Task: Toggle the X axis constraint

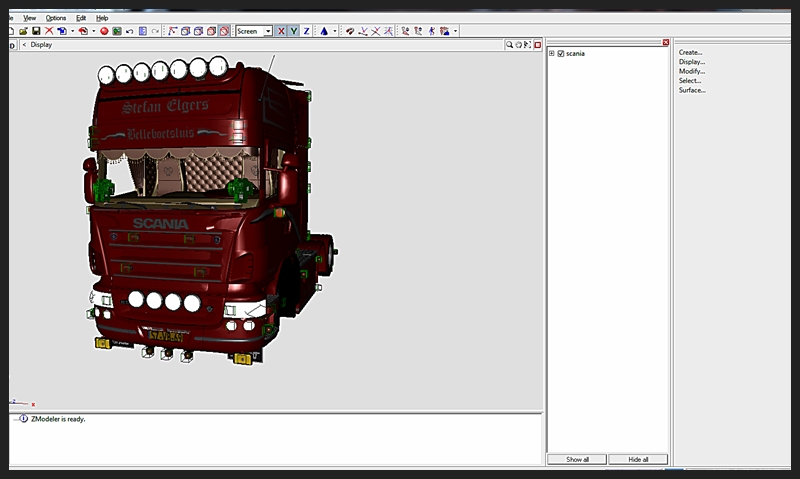Action: tap(281, 31)
